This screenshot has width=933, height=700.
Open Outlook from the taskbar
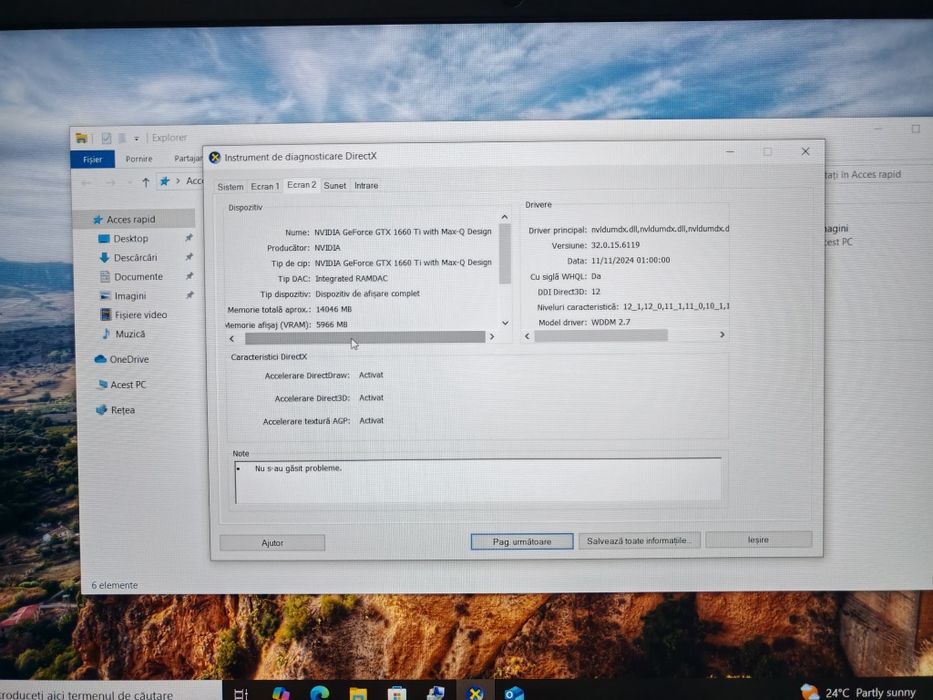[514, 693]
